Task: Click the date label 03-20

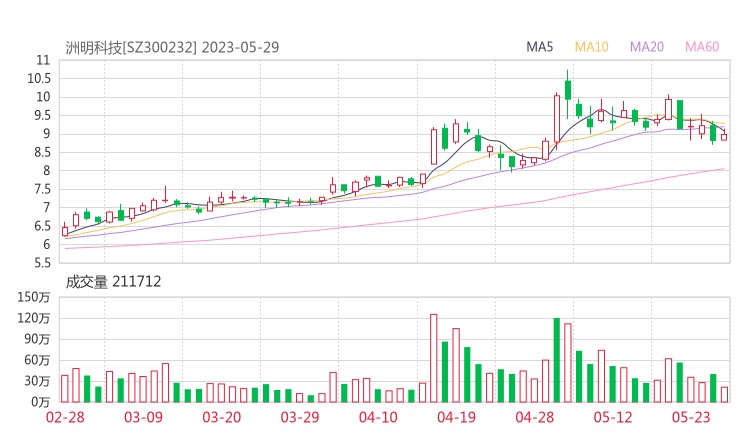Action: pos(222,417)
